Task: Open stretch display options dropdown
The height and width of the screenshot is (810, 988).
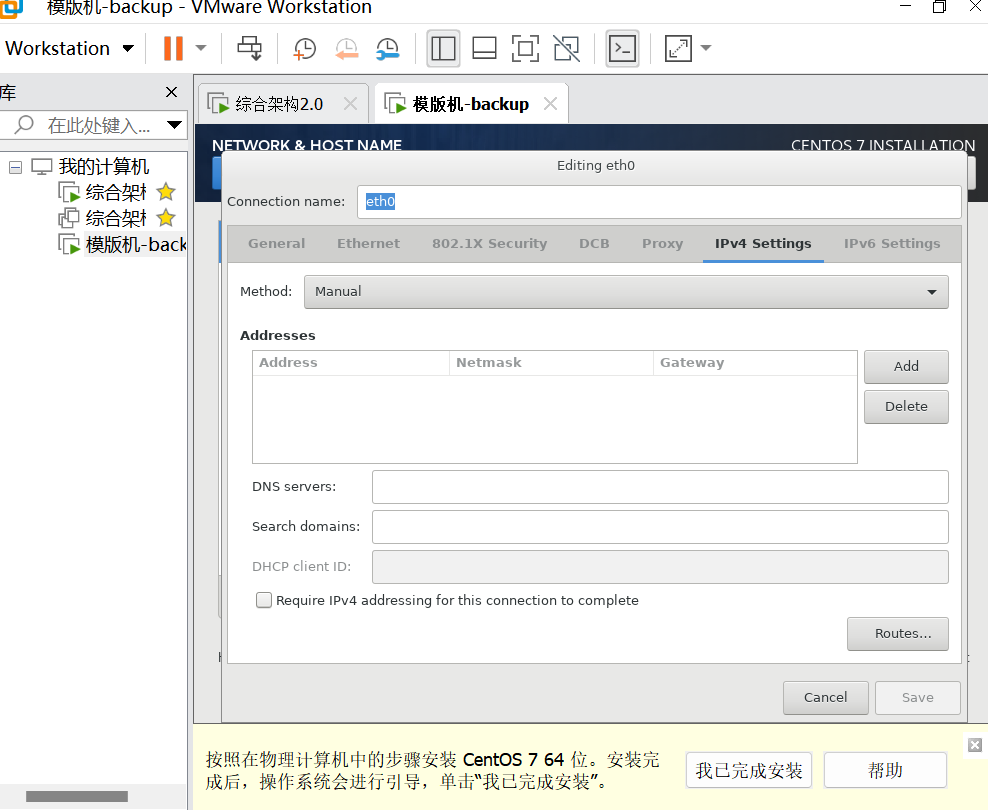Action: pos(706,48)
